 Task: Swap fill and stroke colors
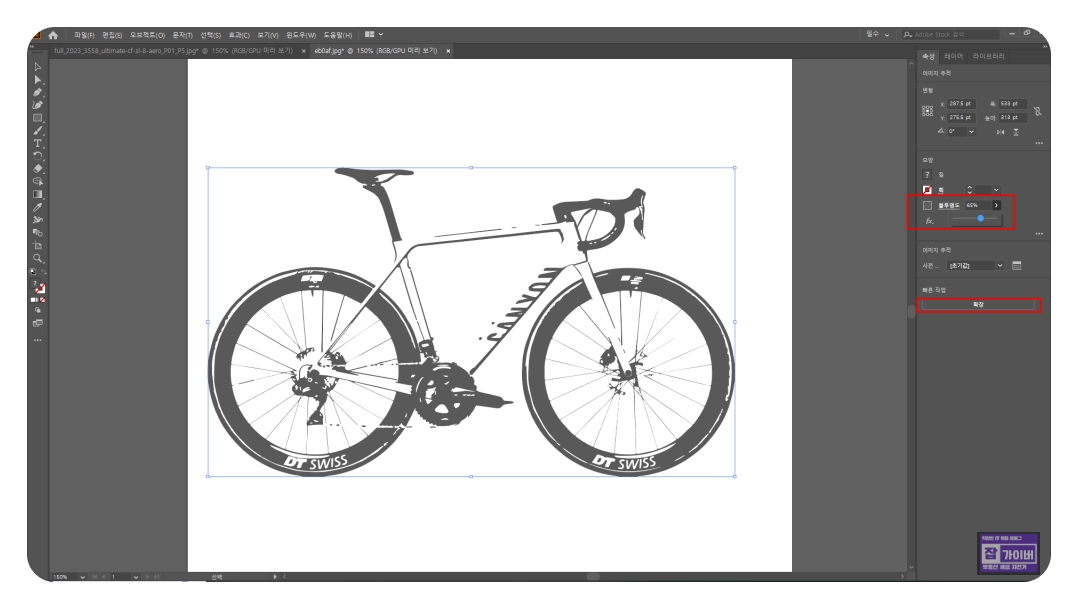pyautogui.click(x=43, y=273)
